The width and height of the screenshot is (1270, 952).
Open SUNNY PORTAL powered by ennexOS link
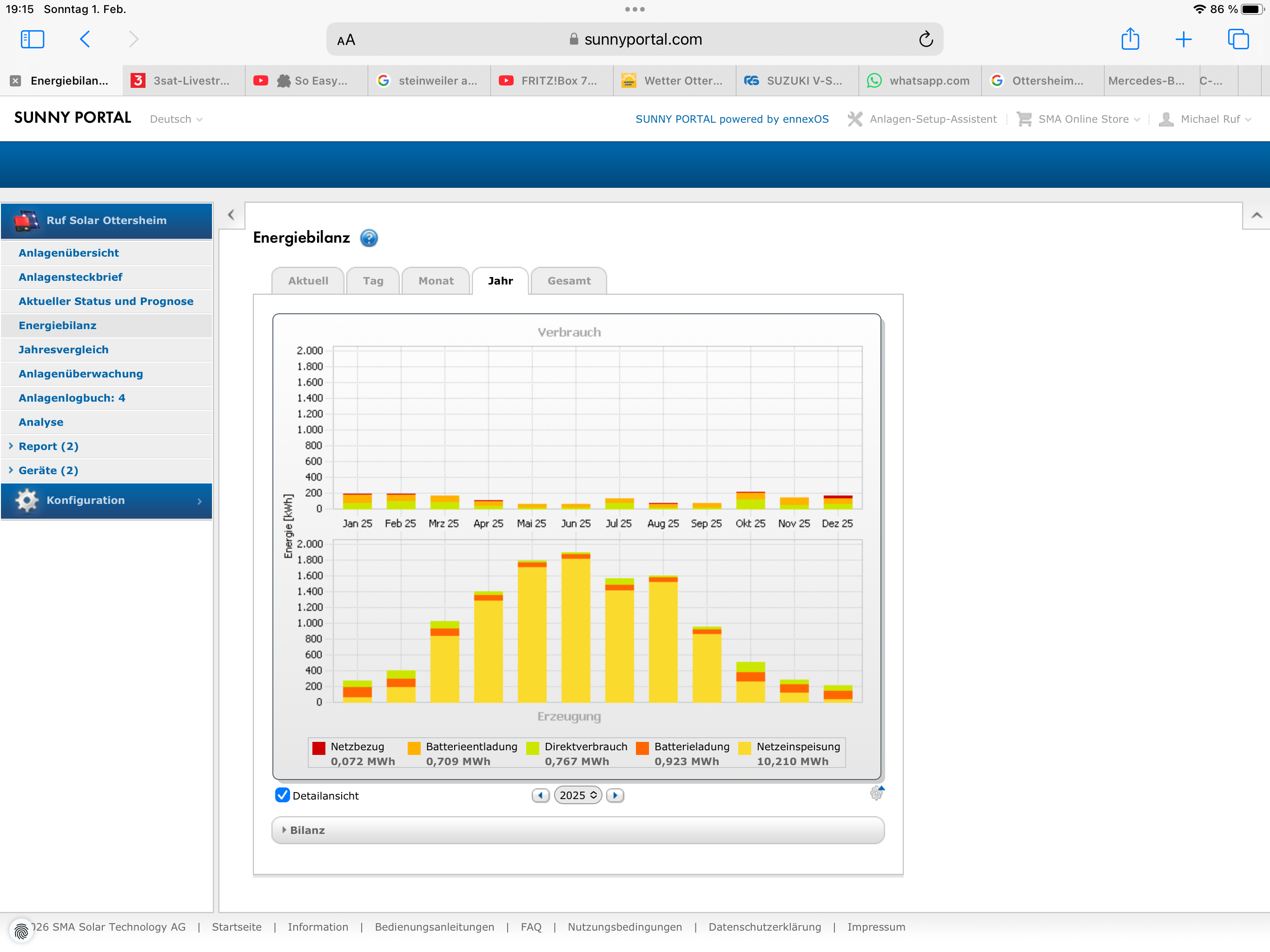pos(731,119)
